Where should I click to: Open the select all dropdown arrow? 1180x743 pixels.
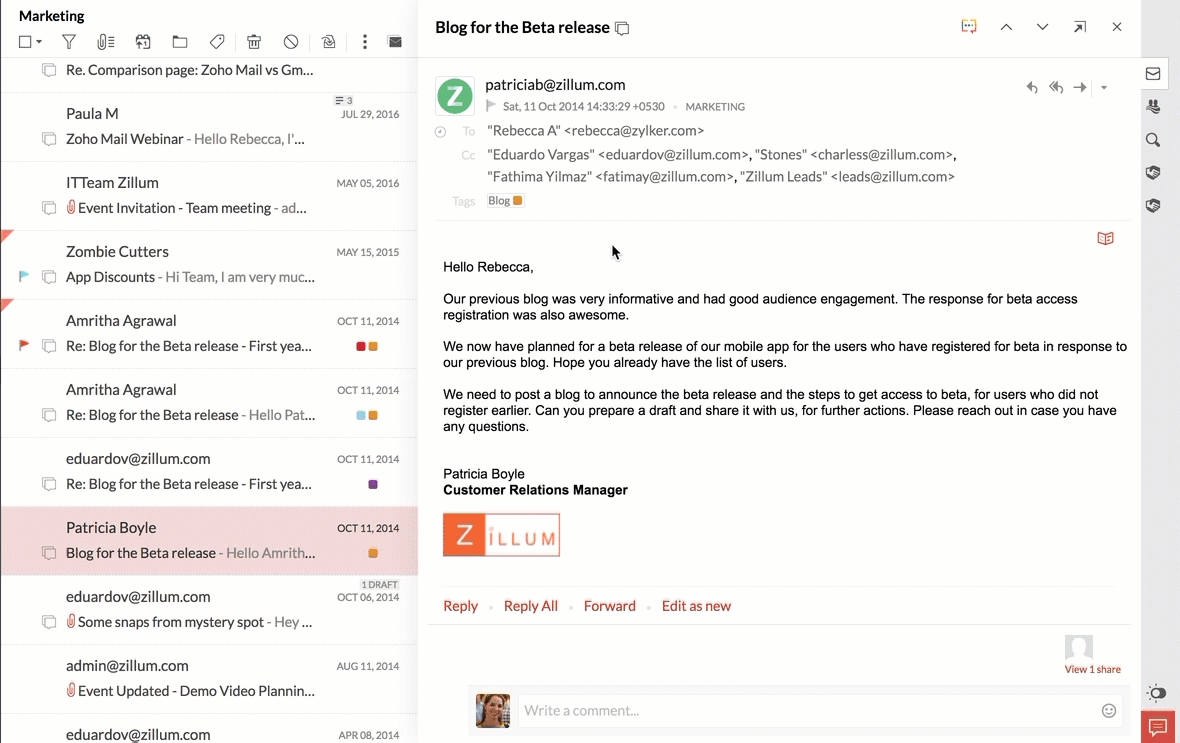pyautogui.click(x=39, y=42)
